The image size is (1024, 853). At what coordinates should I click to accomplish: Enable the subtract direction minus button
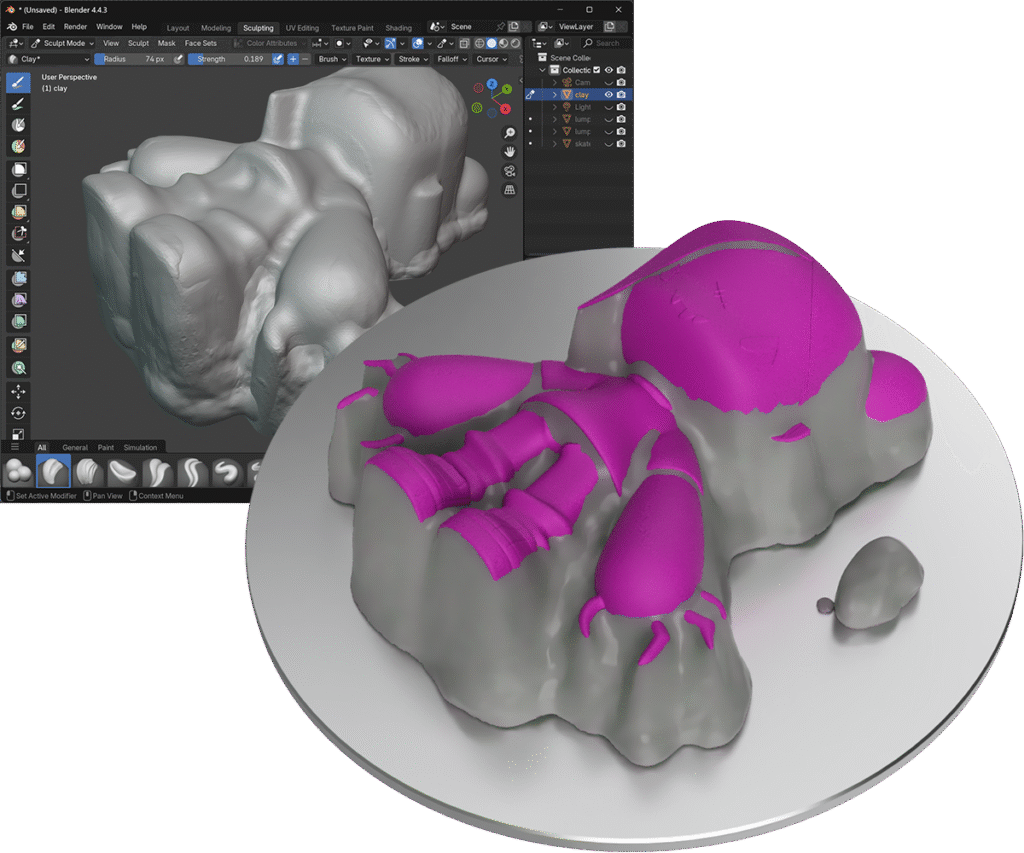(305, 59)
